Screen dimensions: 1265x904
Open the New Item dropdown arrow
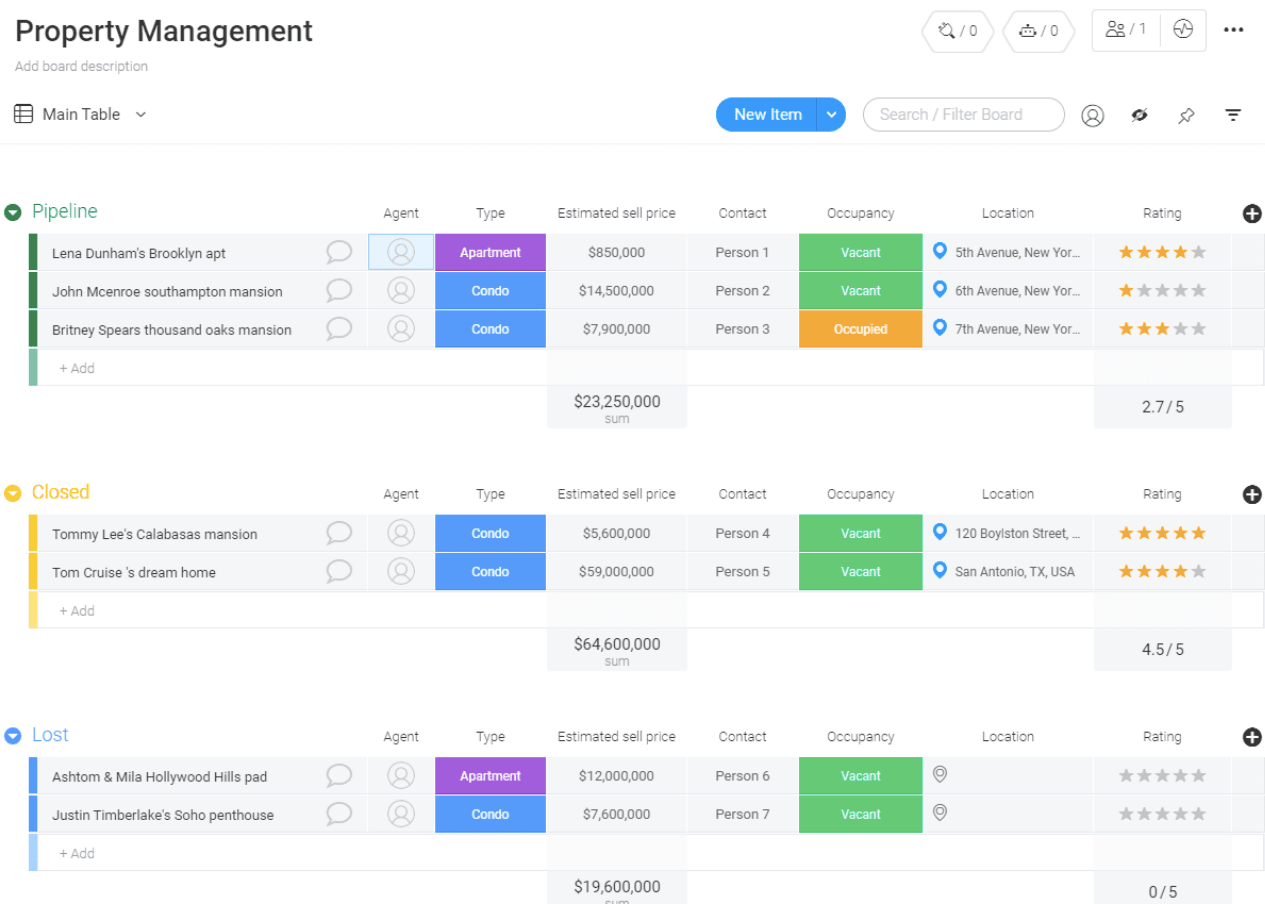[x=831, y=114]
